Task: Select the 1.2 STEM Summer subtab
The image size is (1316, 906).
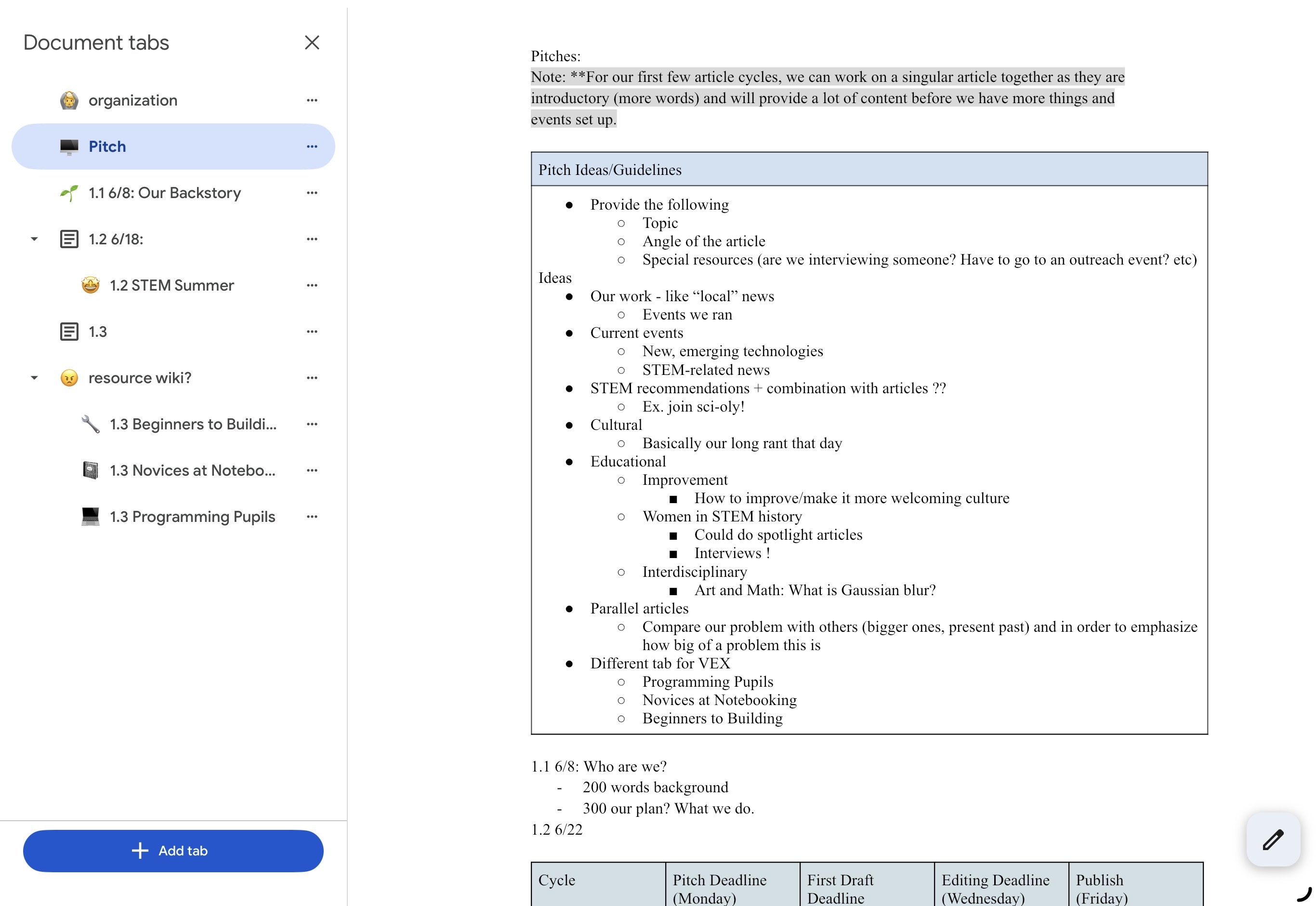Action: [x=173, y=286]
